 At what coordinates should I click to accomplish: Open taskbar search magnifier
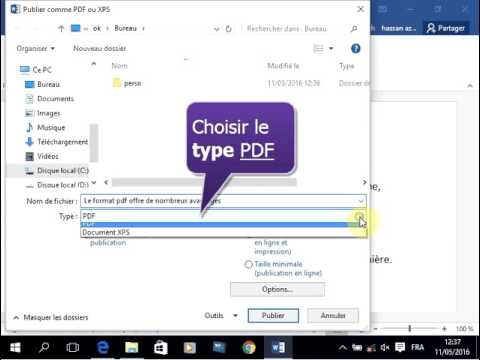tap(44, 348)
